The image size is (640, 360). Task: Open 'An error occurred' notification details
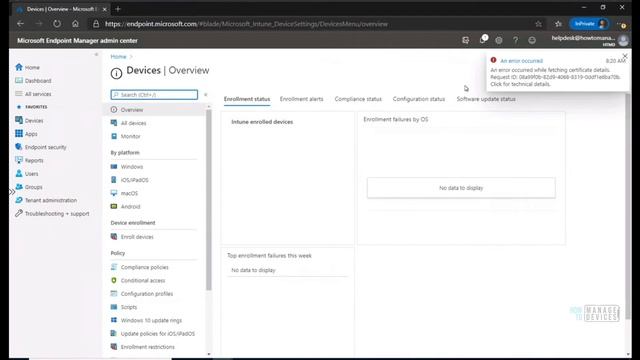point(521,61)
